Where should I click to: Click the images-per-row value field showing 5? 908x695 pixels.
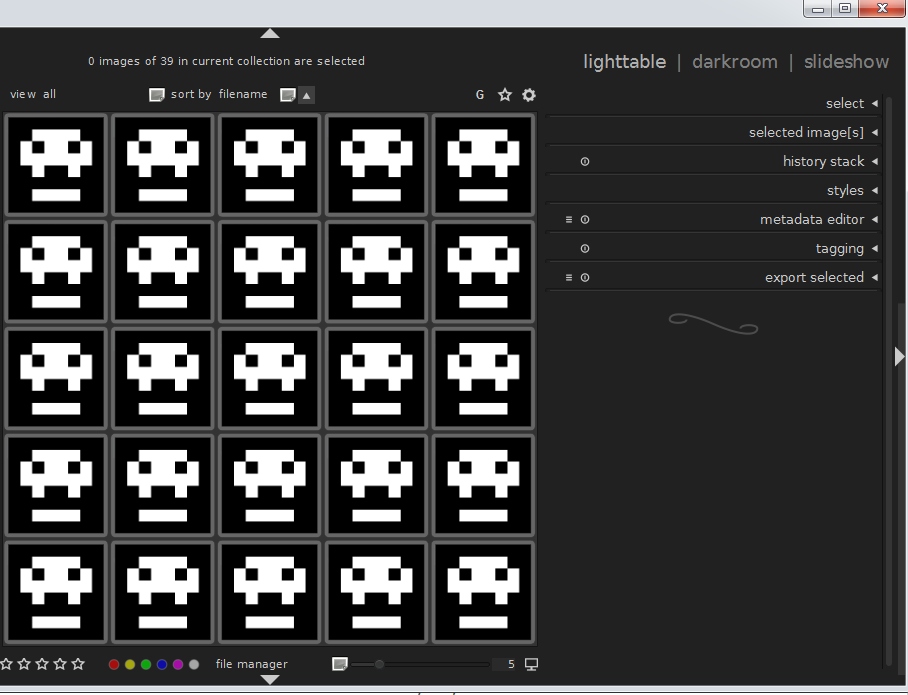tap(506, 664)
